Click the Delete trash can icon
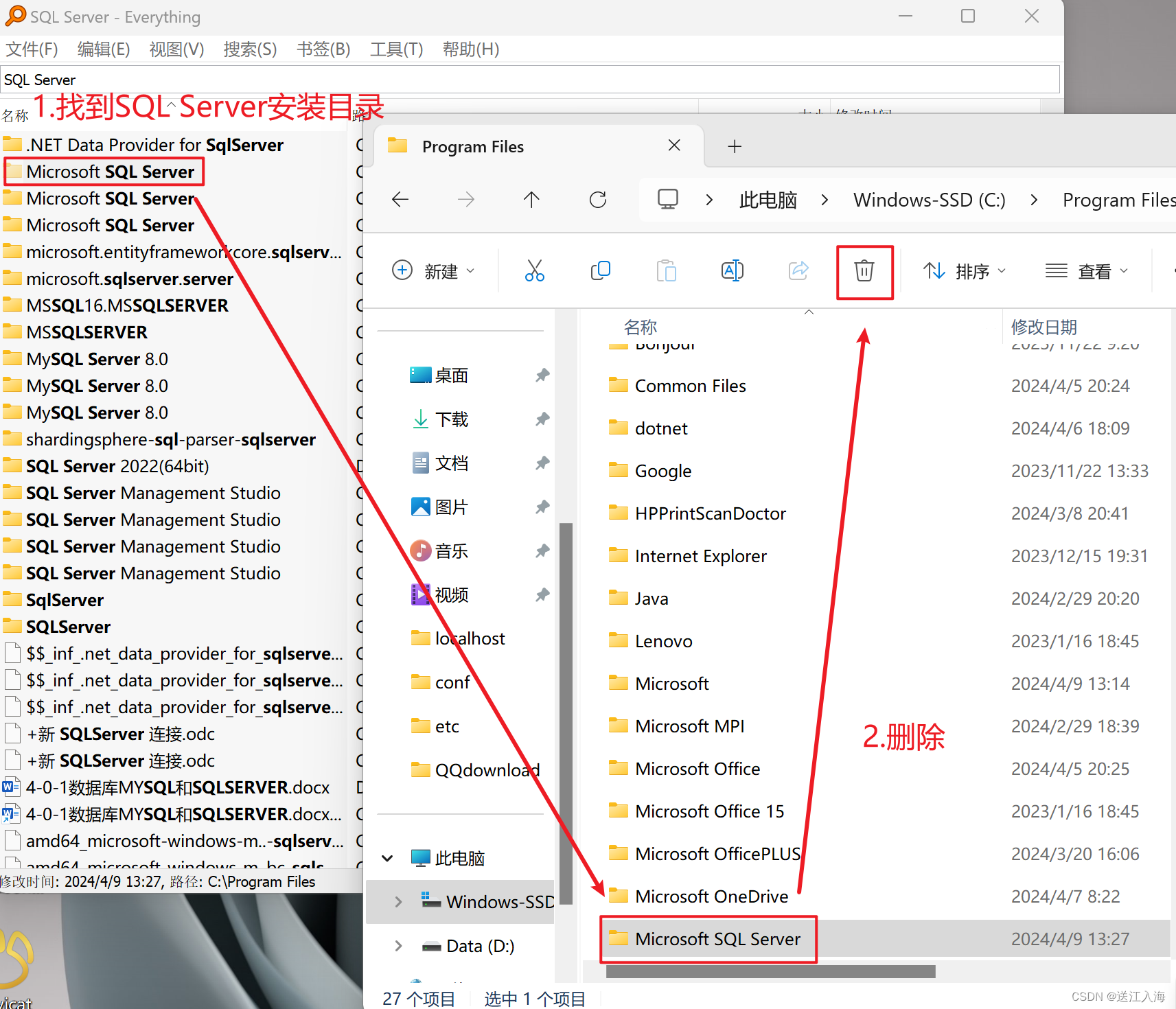The width and height of the screenshot is (1176, 1009). [864, 270]
